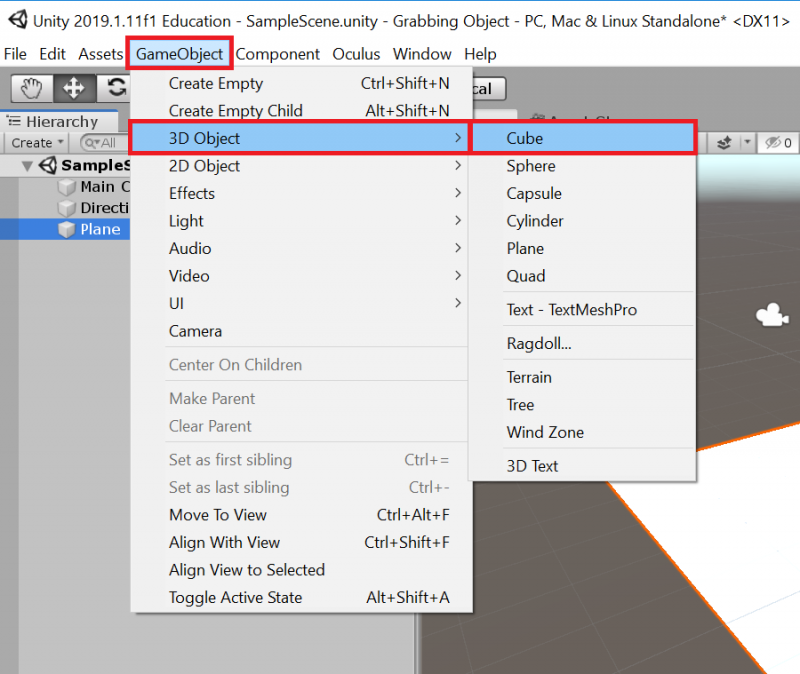Click the Unity logo in title bar
This screenshot has height=674, width=800.
pyautogui.click(x=18, y=20)
